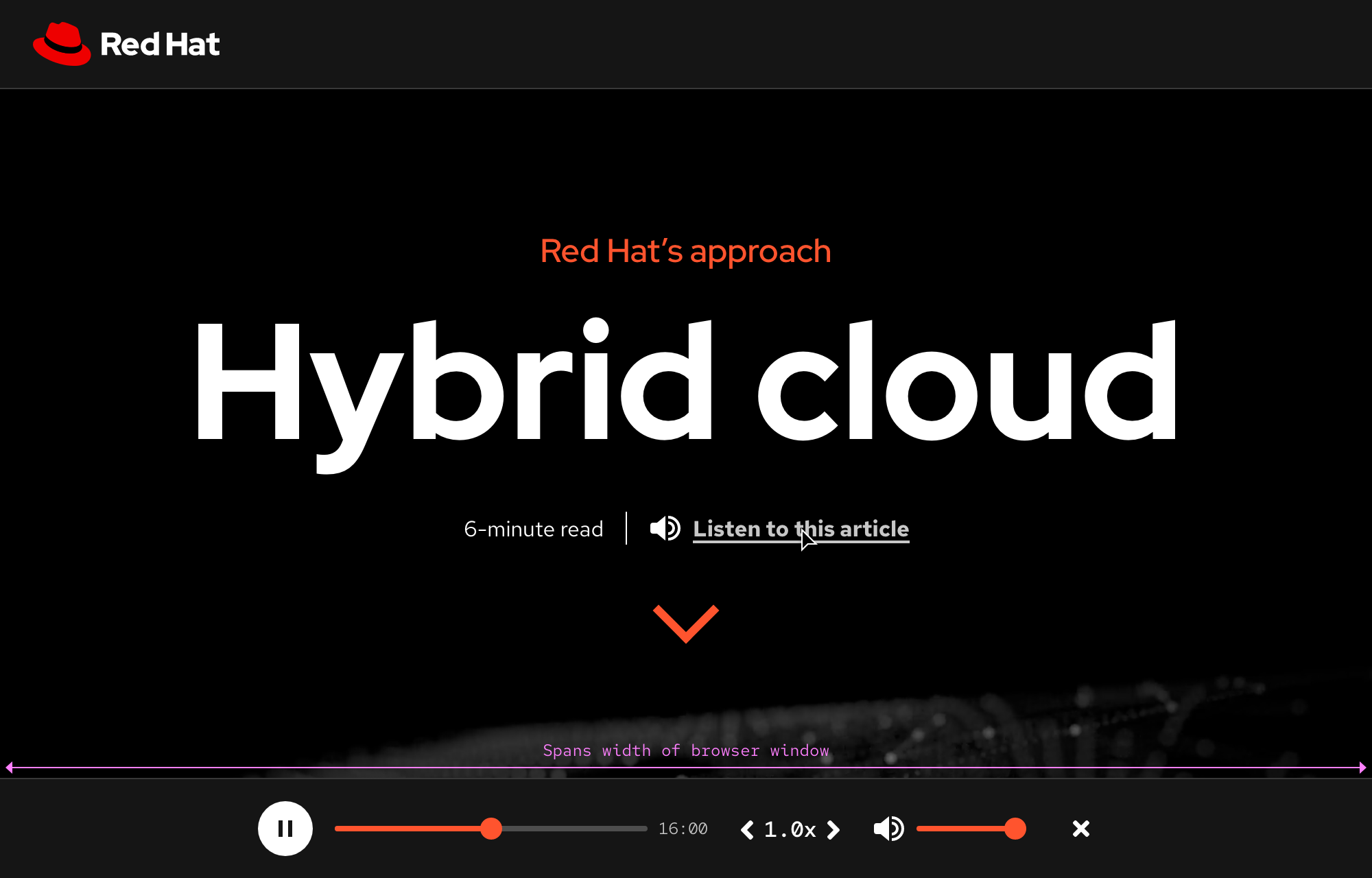Open the Listen to this article link
Image resolution: width=1372 pixels, height=878 pixels.
(801, 528)
